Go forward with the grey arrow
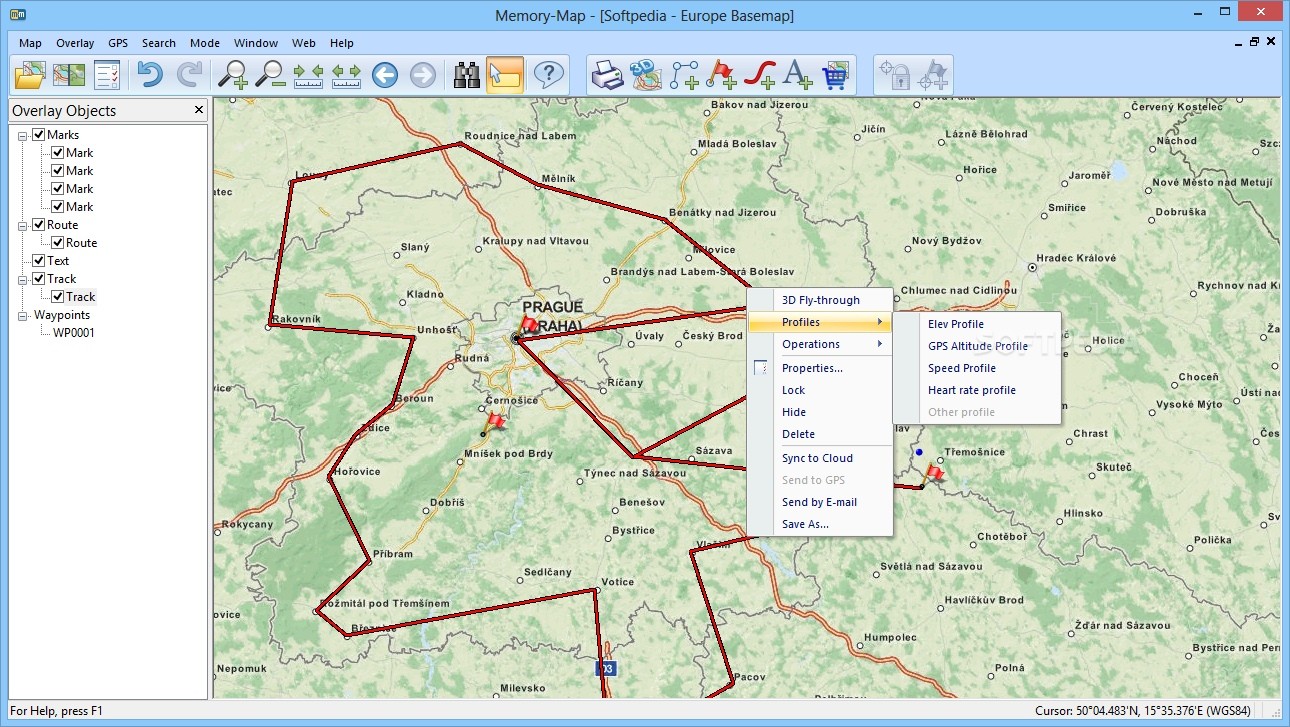This screenshot has height=727, width=1290. pyautogui.click(x=423, y=75)
